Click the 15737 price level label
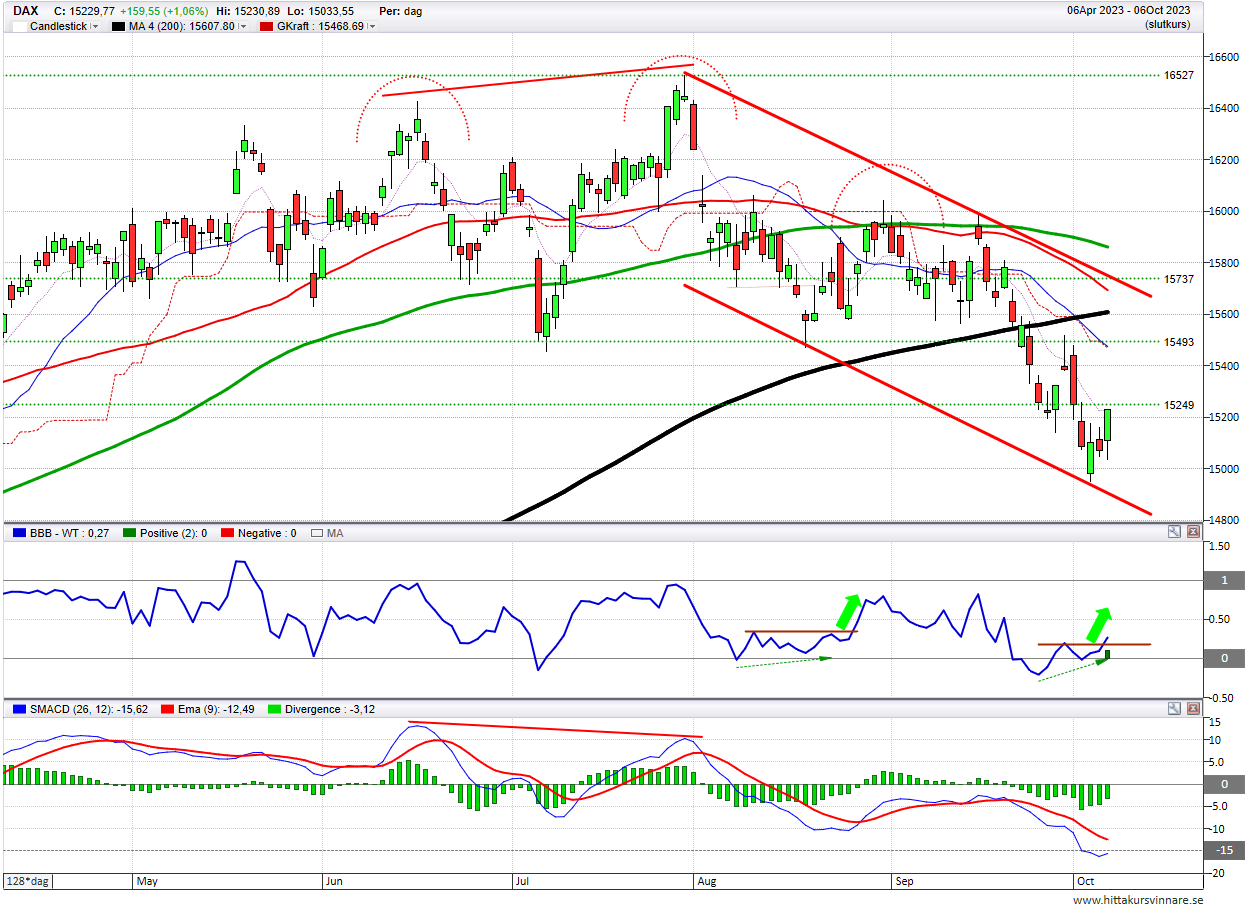The image size is (1248, 905). (x=1179, y=279)
